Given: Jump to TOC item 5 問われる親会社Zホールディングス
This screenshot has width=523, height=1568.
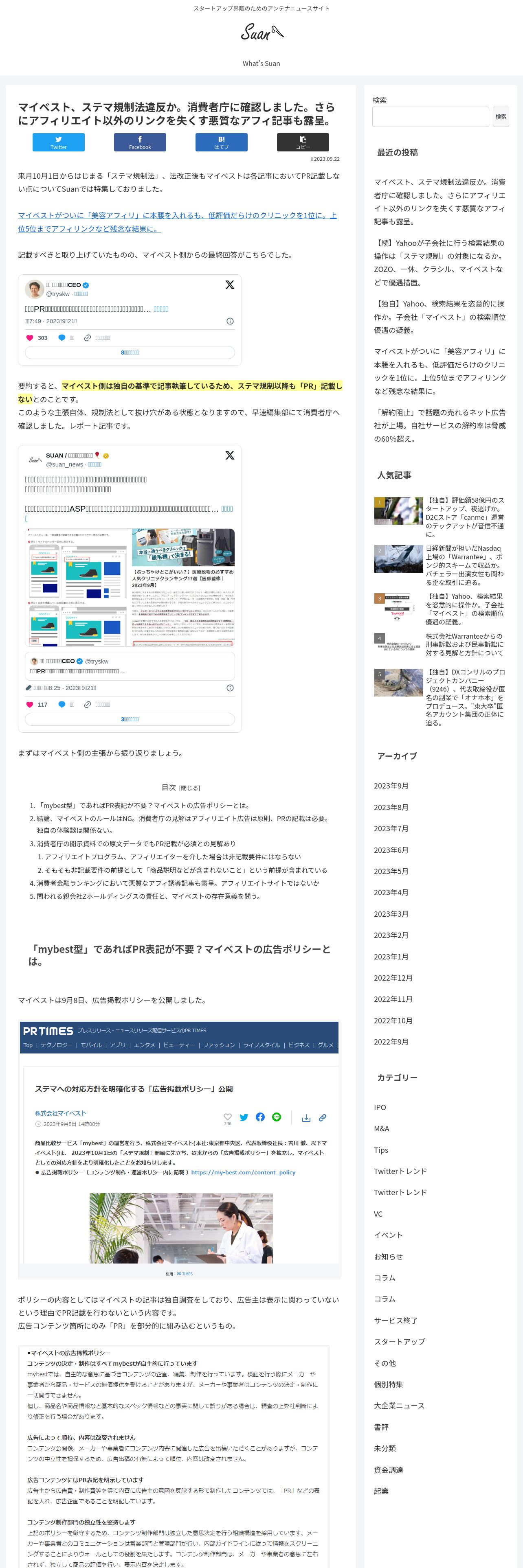Looking at the screenshot, I should coord(149,896).
